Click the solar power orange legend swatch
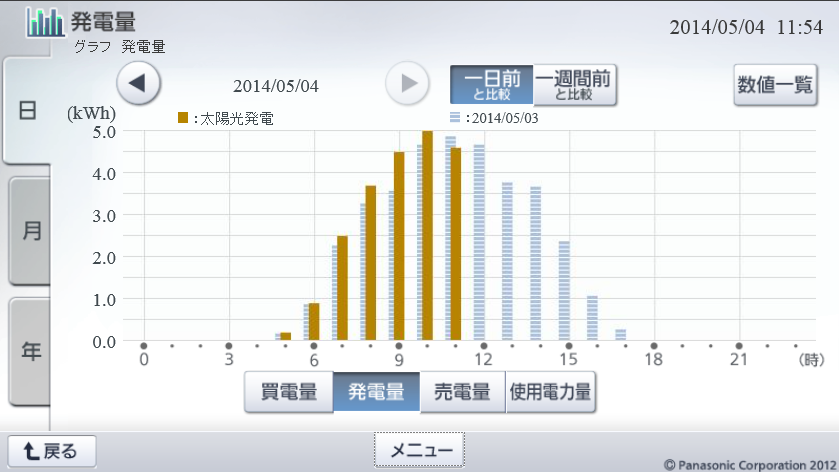This screenshot has width=839, height=472. tap(183, 118)
